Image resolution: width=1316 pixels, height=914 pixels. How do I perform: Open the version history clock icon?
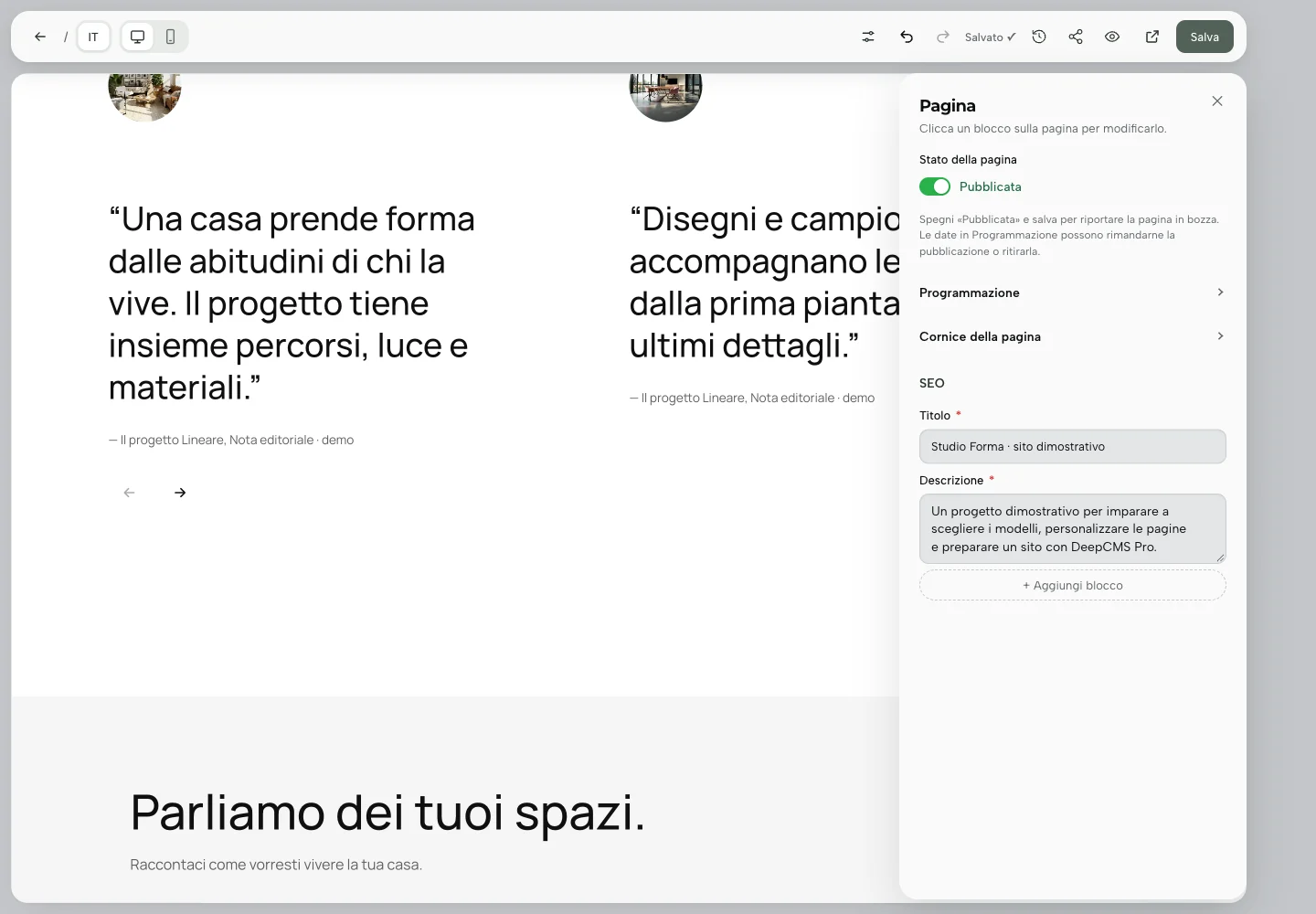(1039, 37)
